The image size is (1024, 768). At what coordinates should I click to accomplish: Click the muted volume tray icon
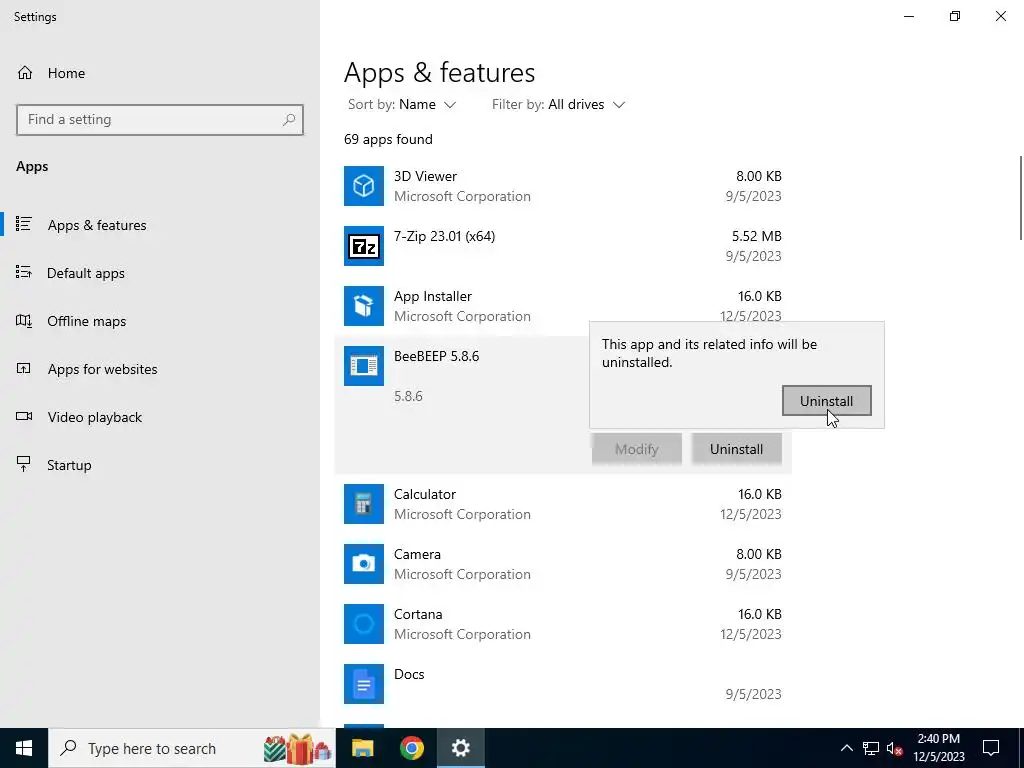[895, 748]
